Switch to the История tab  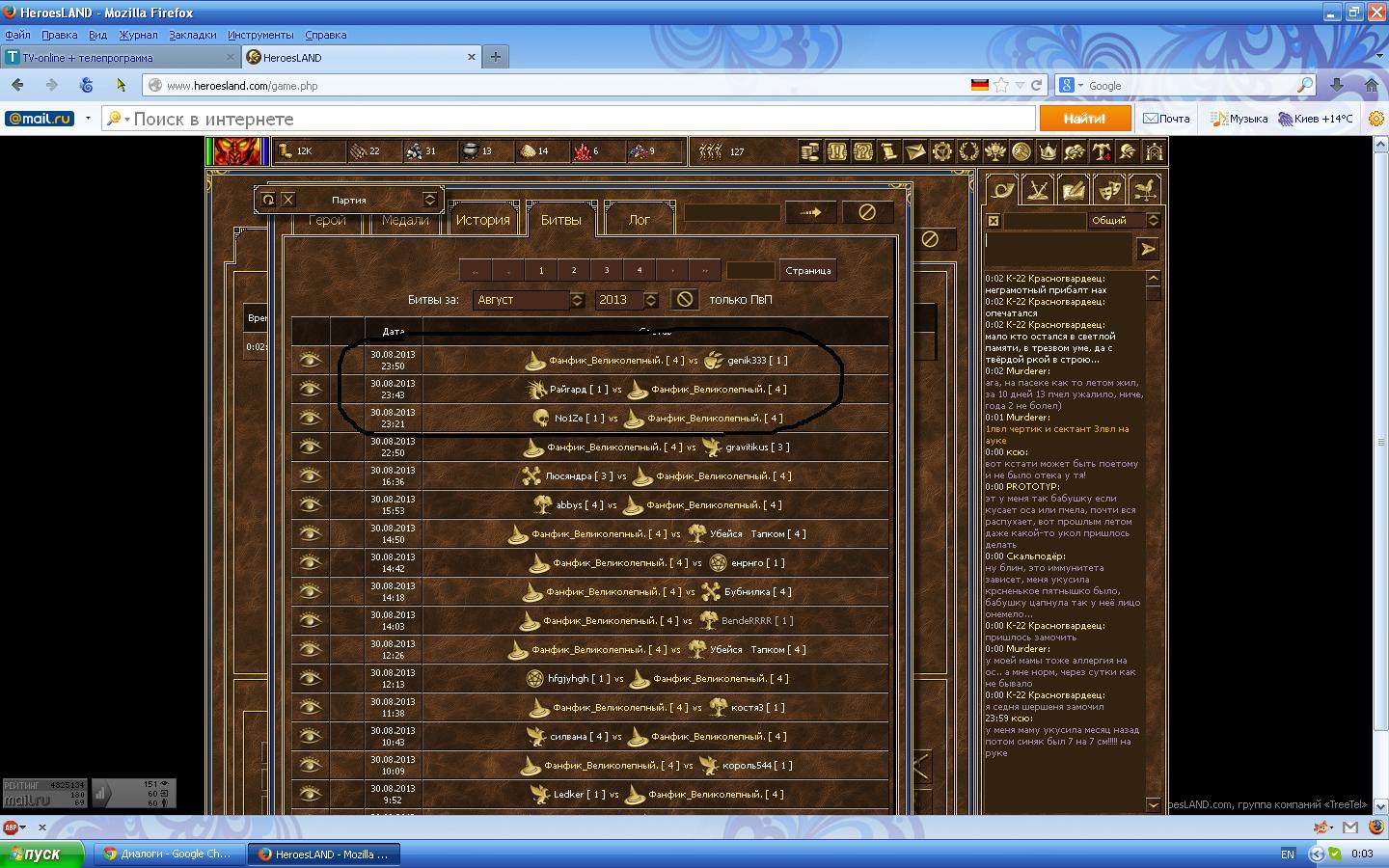(482, 220)
